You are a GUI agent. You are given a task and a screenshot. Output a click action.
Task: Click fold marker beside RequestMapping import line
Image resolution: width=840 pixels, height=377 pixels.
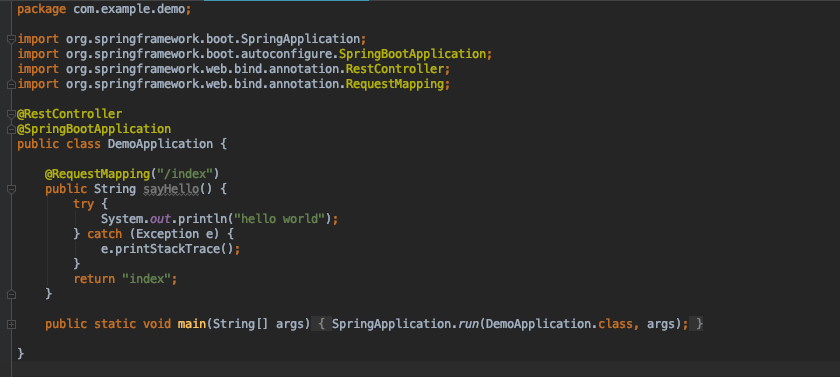11,84
